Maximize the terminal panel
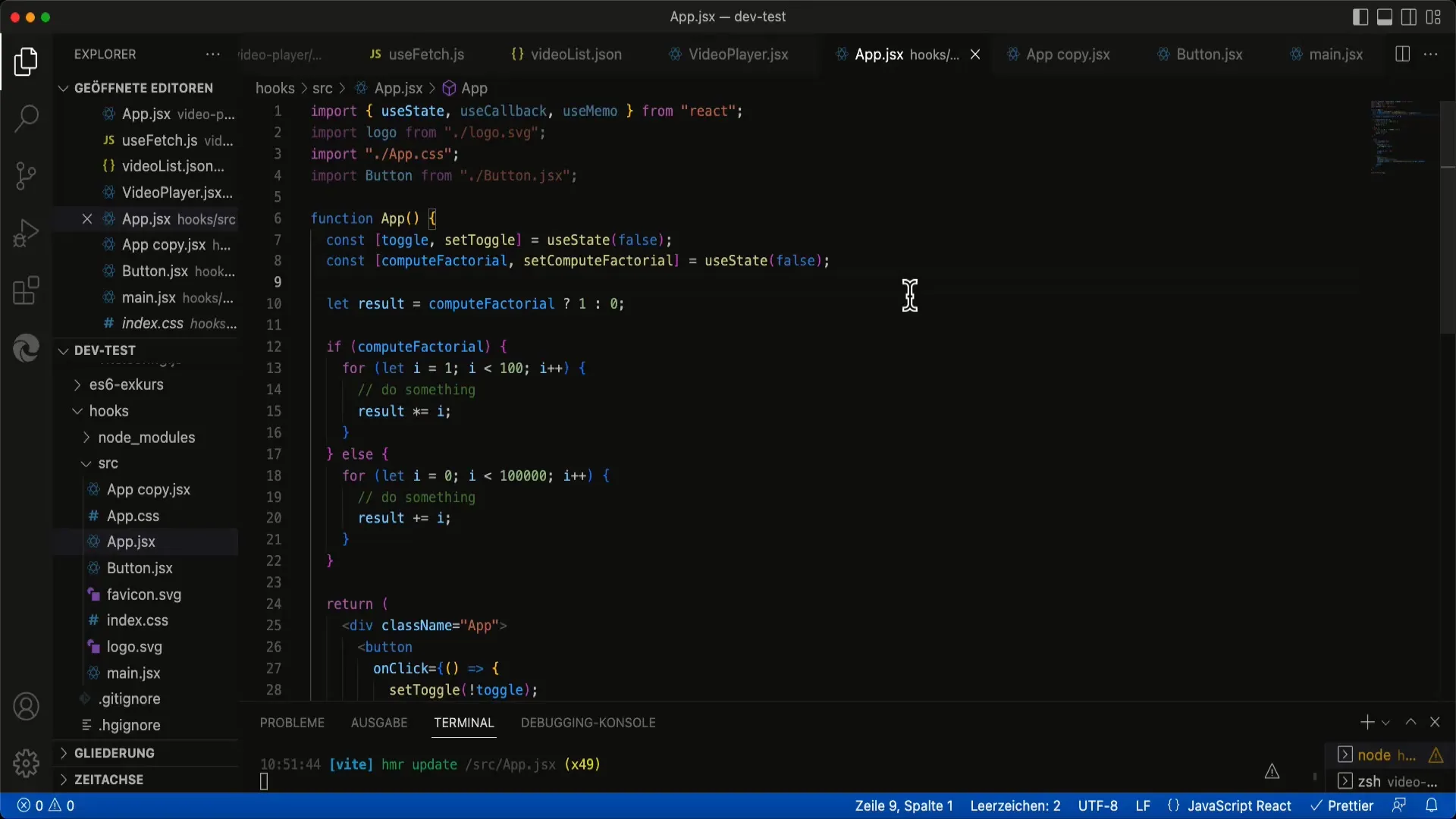This screenshot has width=1456, height=819. [1410, 723]
